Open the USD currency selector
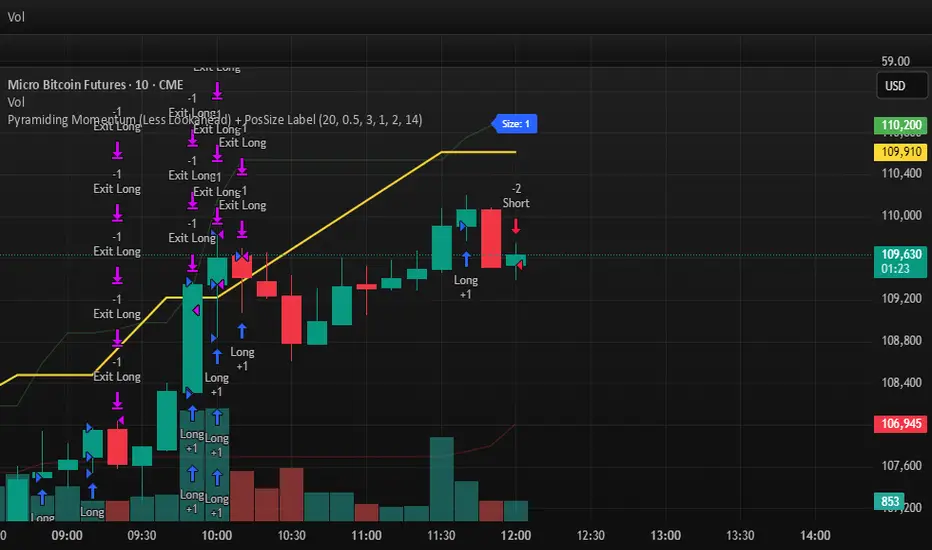Viewport: 932px width, 550px height. [x=902, y=86]
